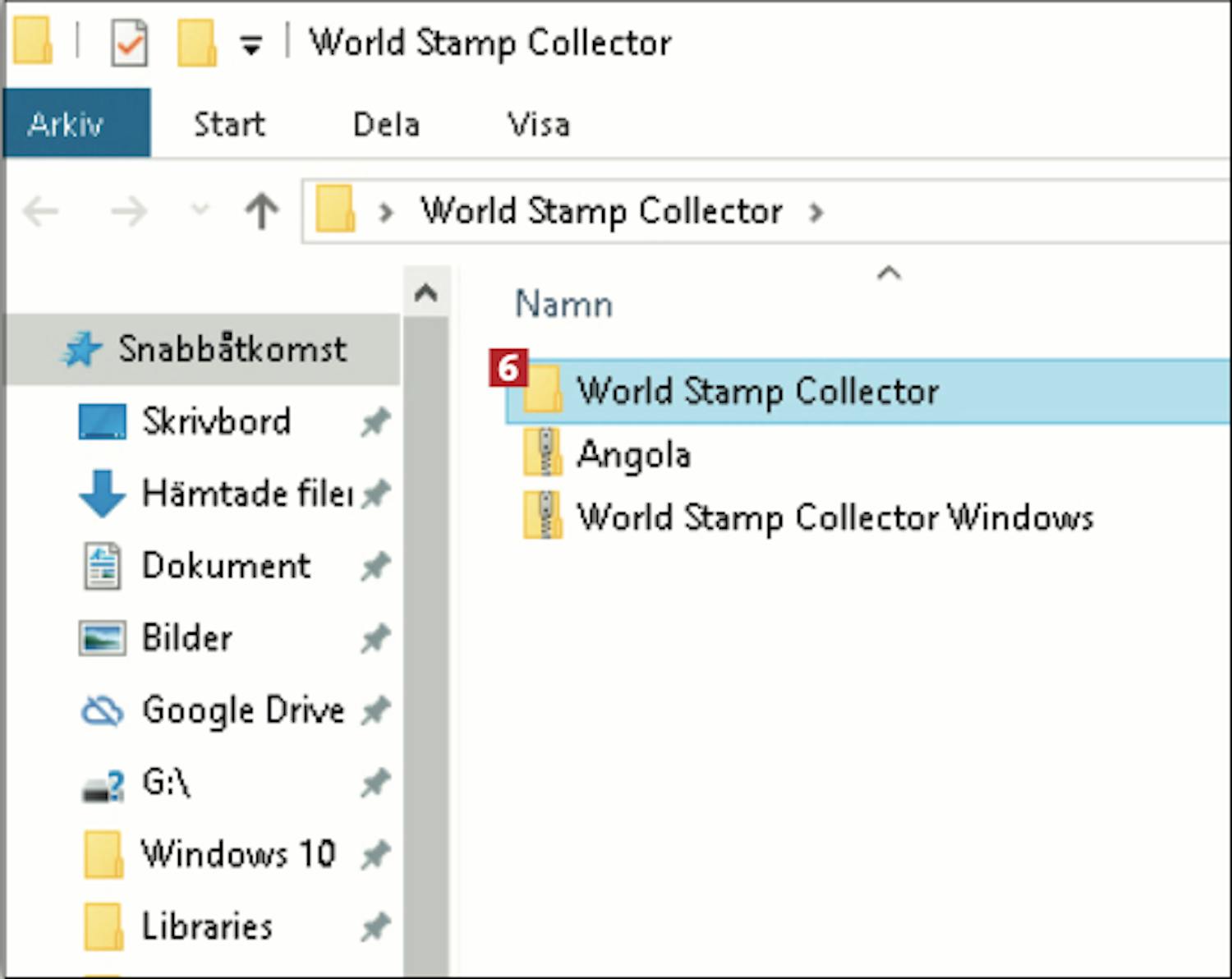
Task: Click the Bilder picture icon
Action: 102,638
